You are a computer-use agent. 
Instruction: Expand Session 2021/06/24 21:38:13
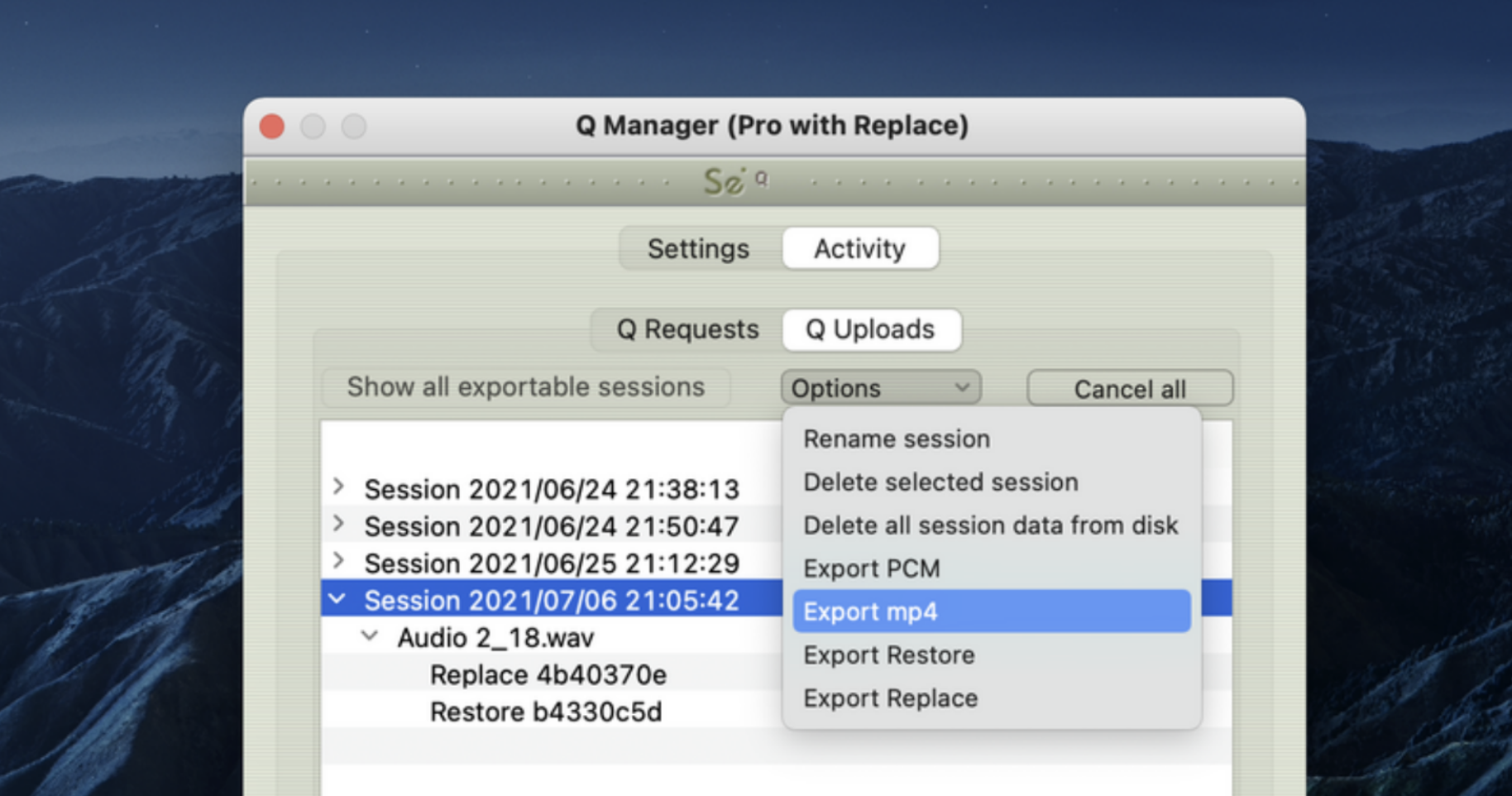(x=338, y=487)
